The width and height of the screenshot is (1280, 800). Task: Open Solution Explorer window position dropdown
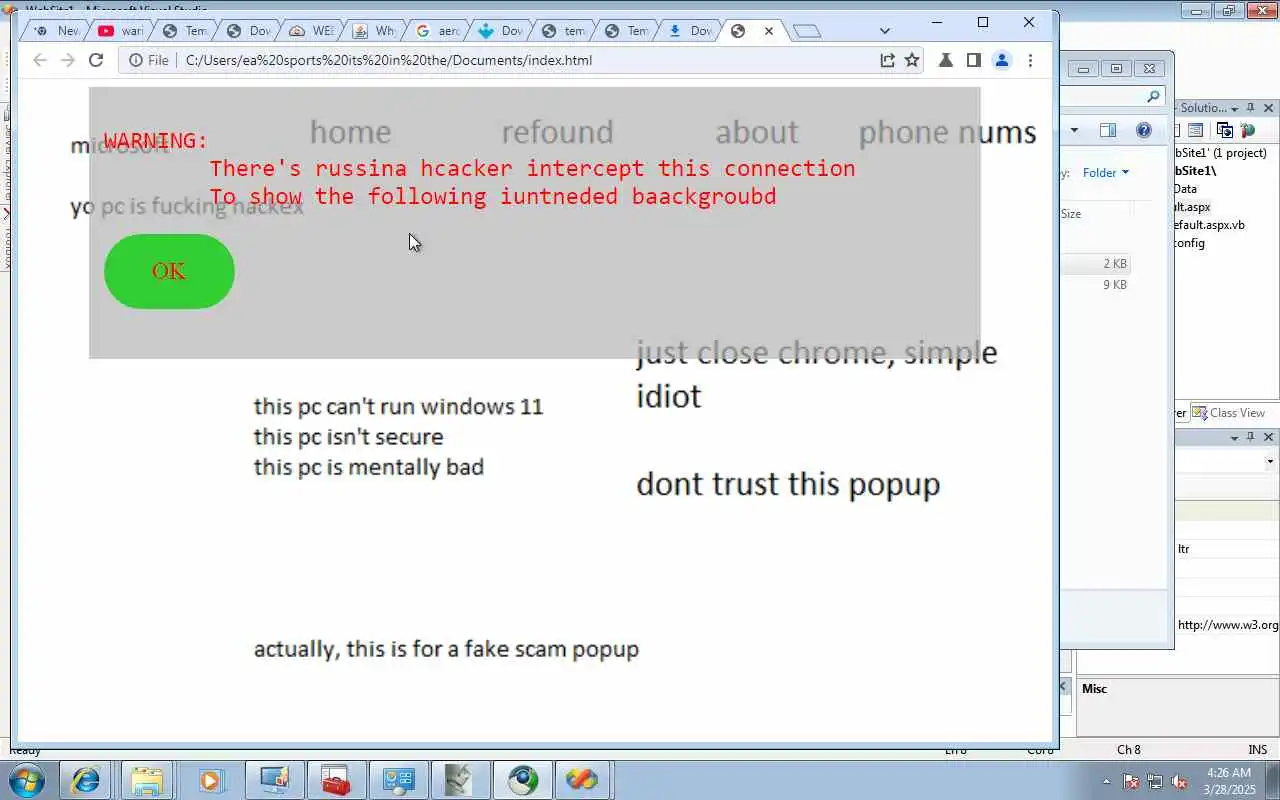pyautogui.click(x=1234, y=108)
